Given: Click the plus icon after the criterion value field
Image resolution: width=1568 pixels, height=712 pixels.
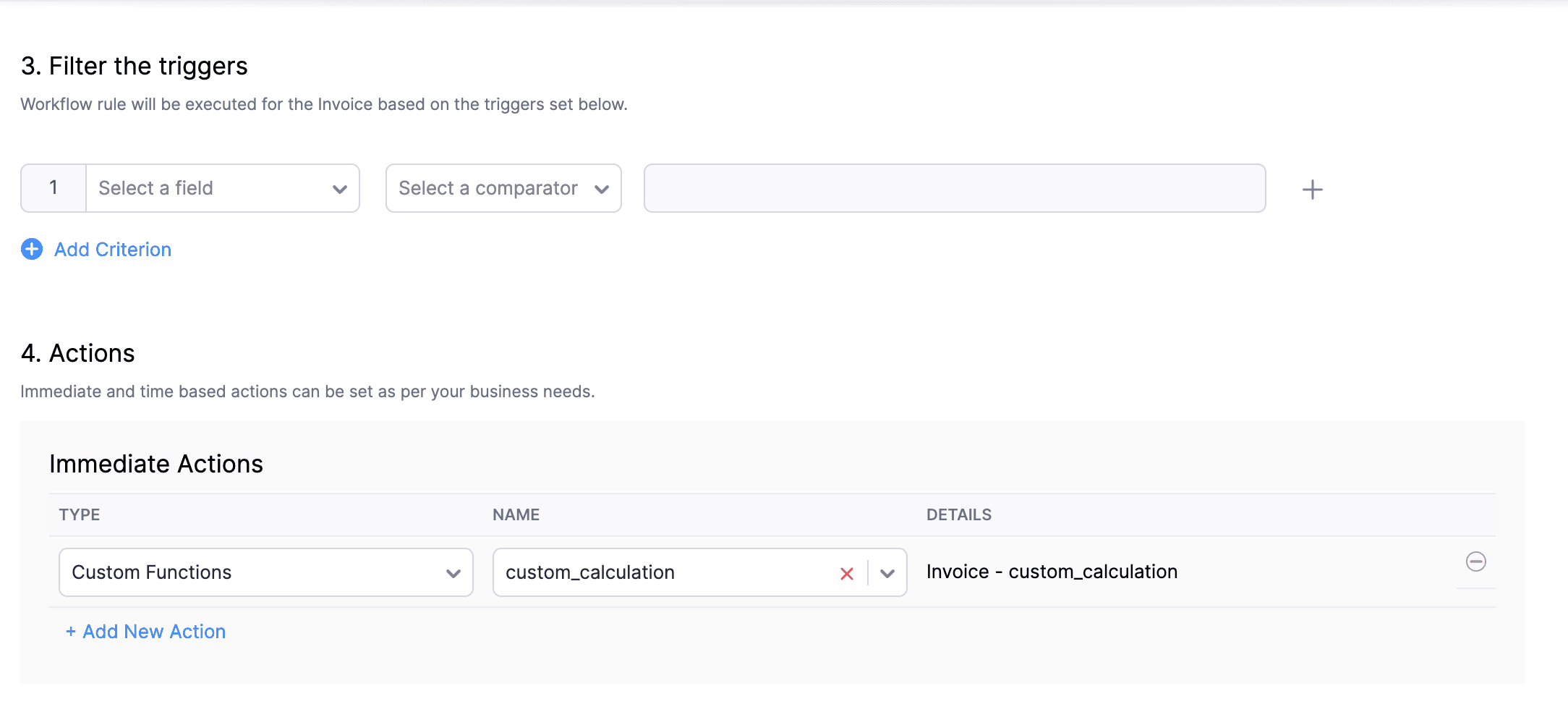Looking at the screenshot, I should click(x=1312, y=190).
